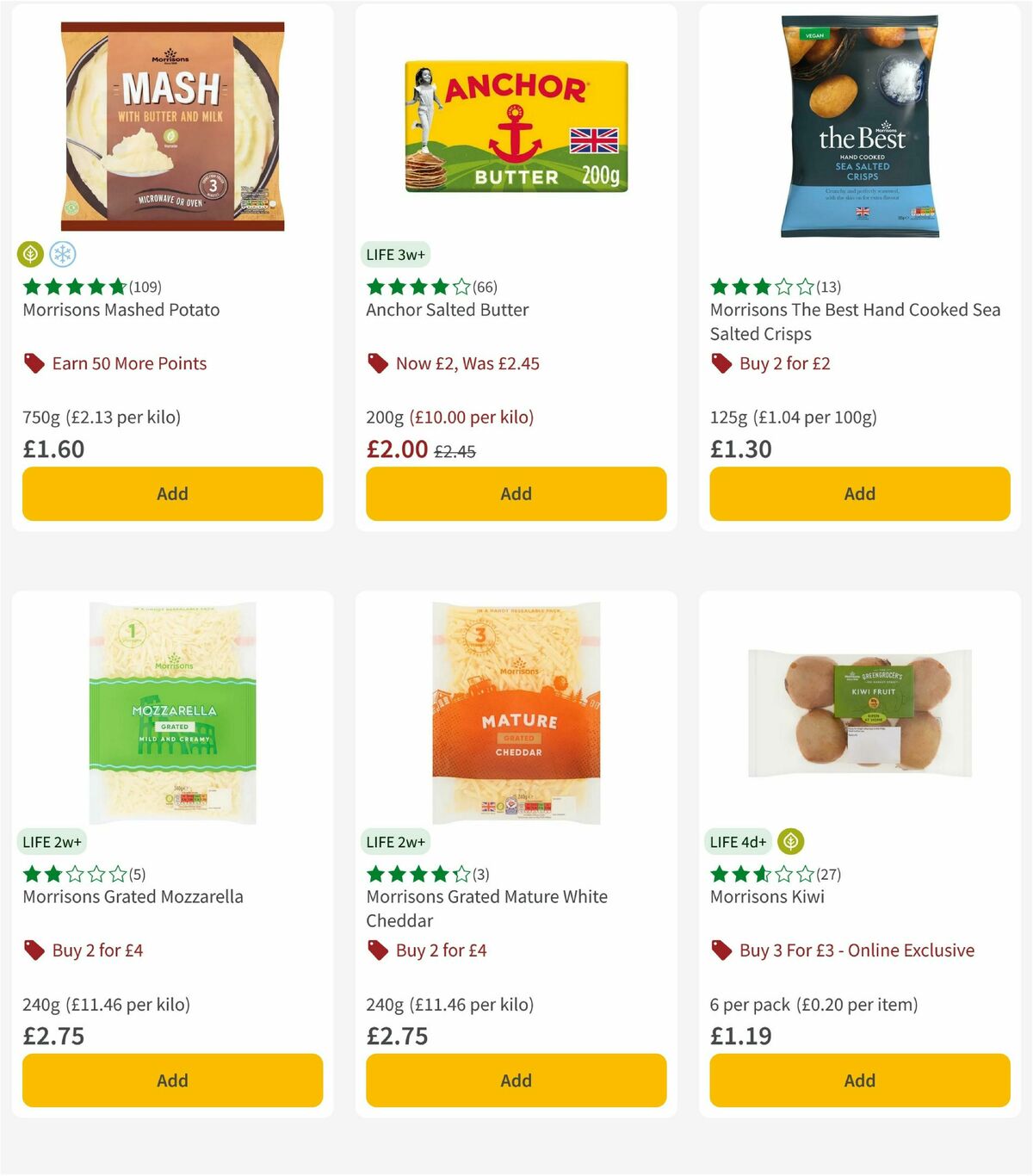Add Anchor Salted Butter to basket
Image resolution: width=1033 pixels, height=1176 pixels.
[515, 493]
